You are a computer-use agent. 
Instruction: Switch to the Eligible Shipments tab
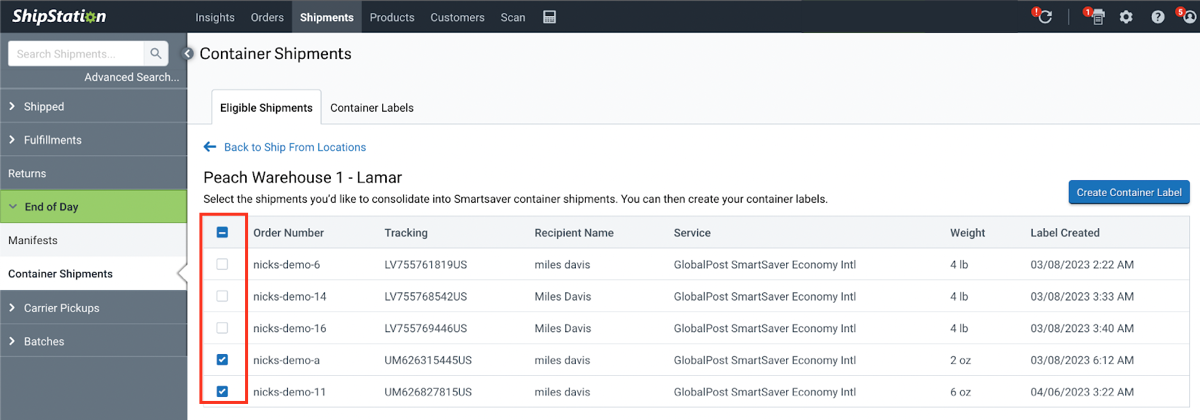tap(266, 107)
